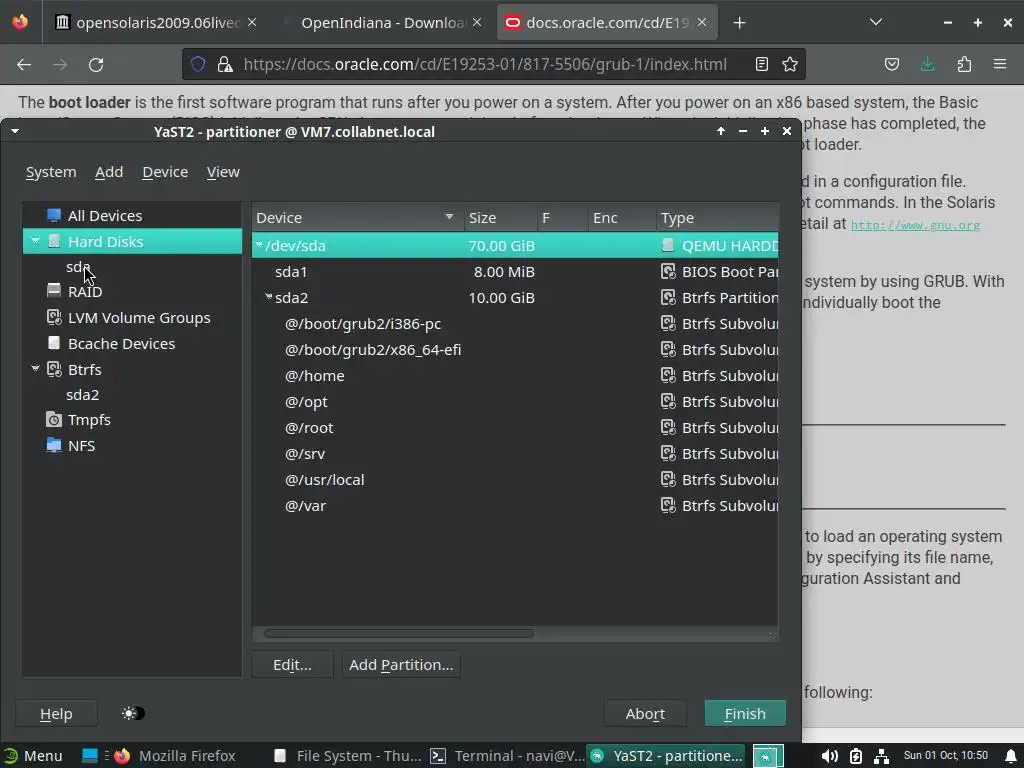Open the Pocket save icon in Firefox
The image size is (1024, 768).
pos(892,64)
